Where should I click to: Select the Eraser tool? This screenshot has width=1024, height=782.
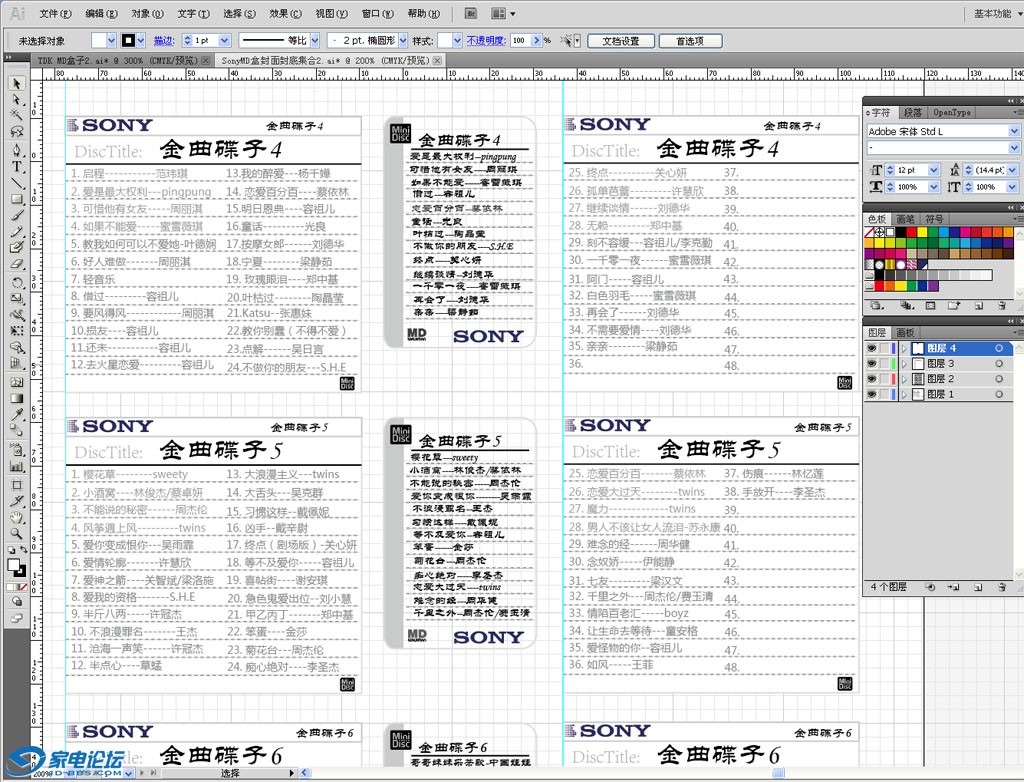[17, 265]
